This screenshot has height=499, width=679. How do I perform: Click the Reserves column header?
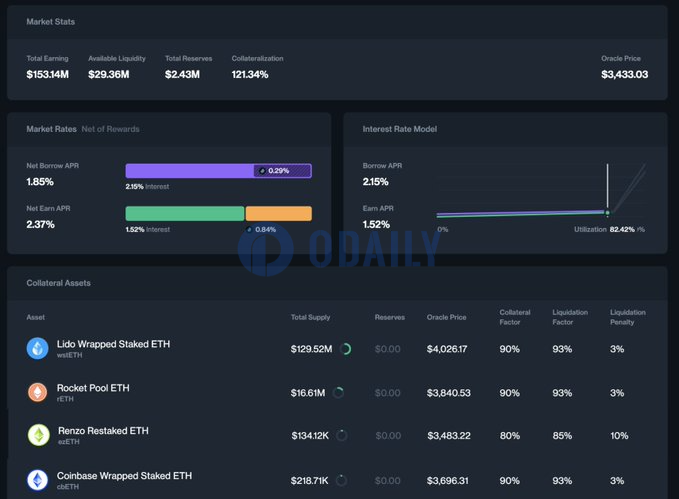pos(390,317)
